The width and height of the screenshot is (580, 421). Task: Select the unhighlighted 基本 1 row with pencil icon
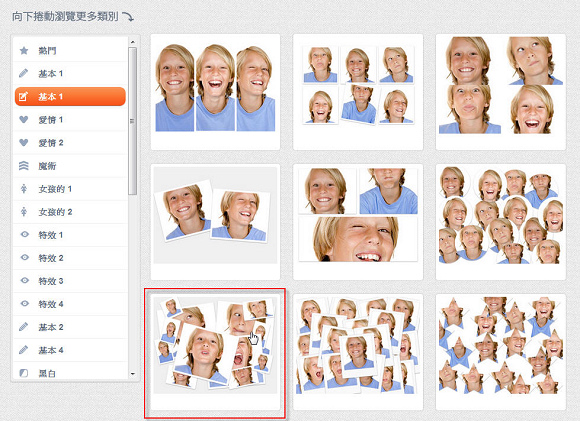tap(70, 74)
